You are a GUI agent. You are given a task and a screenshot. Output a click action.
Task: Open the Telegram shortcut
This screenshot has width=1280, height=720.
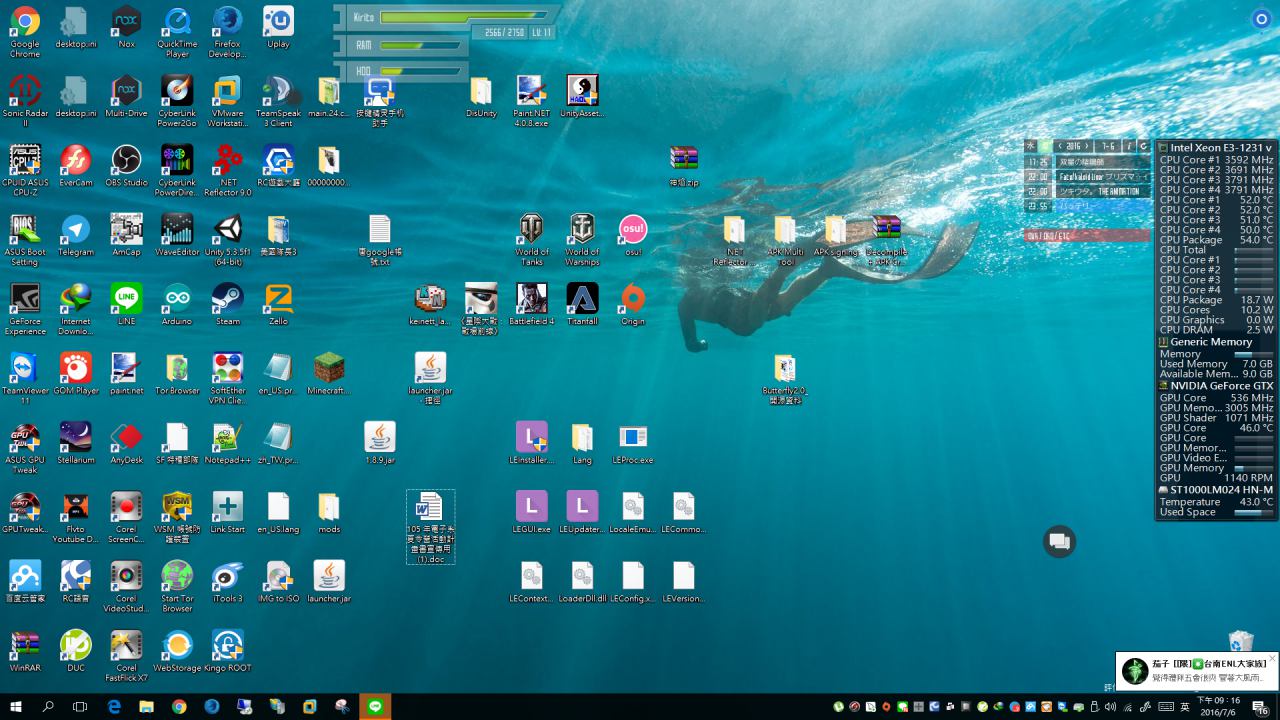coord(75,230)
